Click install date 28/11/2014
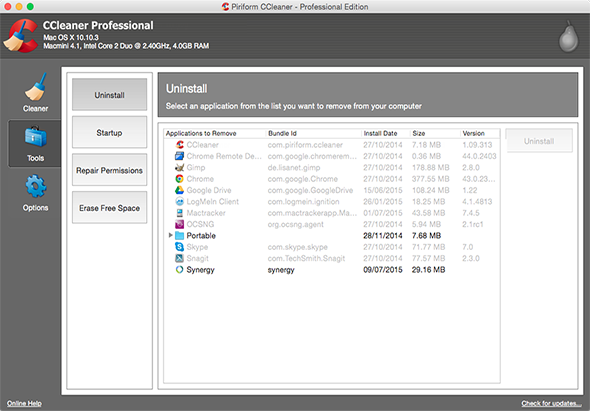The width and height of the screenshot is (590, 411). pyautogui.click(x=383, y=236)
